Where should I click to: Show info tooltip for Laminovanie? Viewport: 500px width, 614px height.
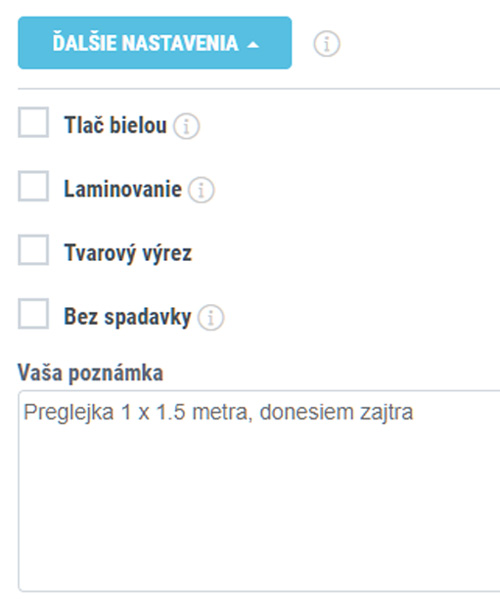201,190
